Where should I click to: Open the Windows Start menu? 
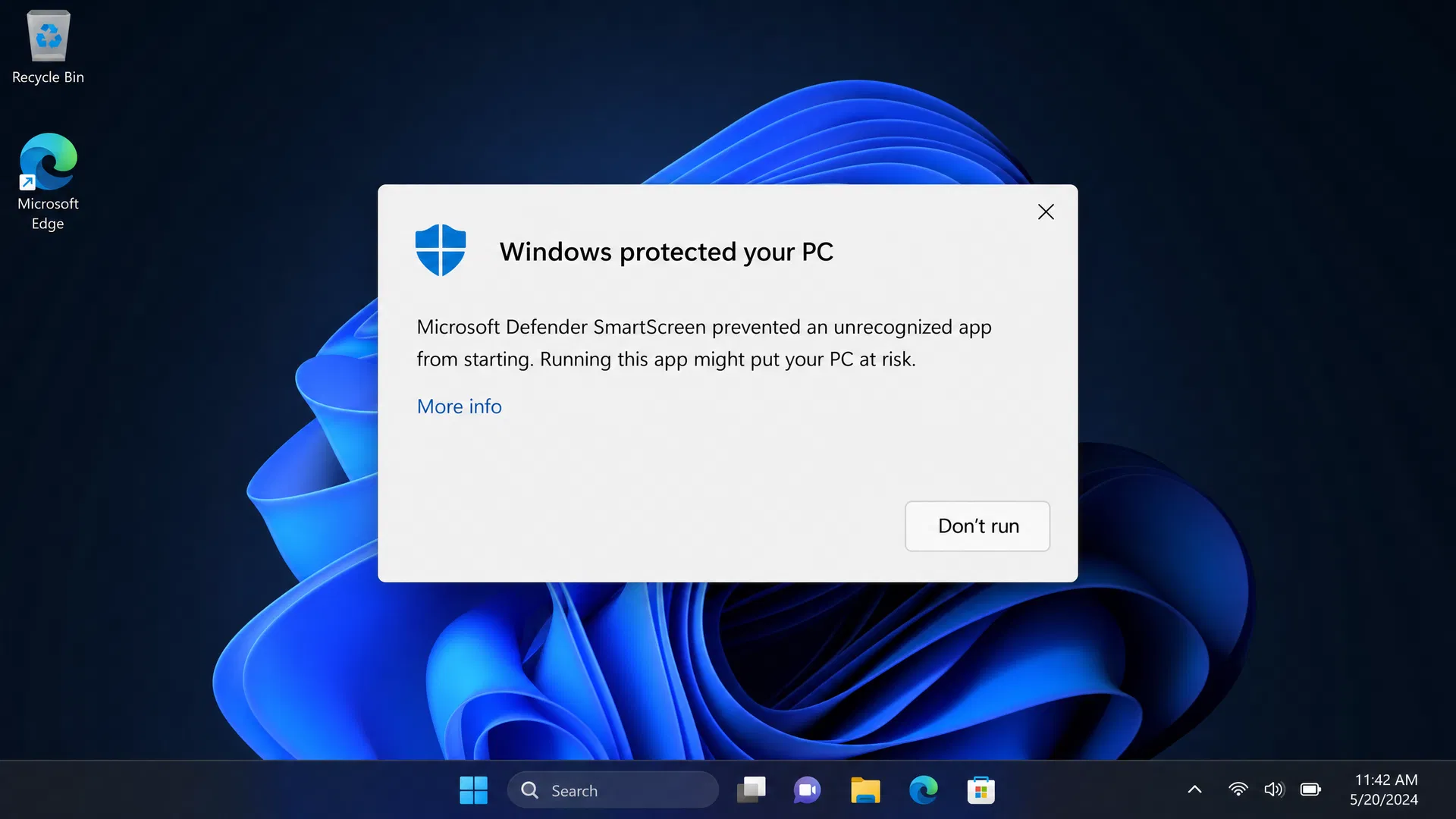coord(474,790)
